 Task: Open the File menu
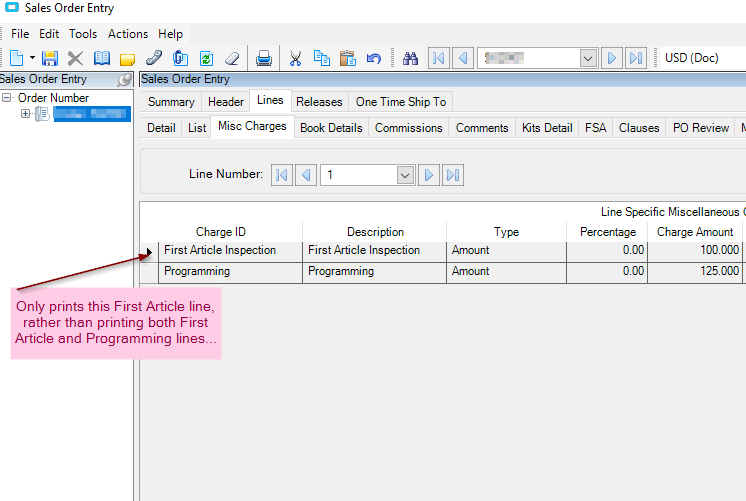(20, 34)
